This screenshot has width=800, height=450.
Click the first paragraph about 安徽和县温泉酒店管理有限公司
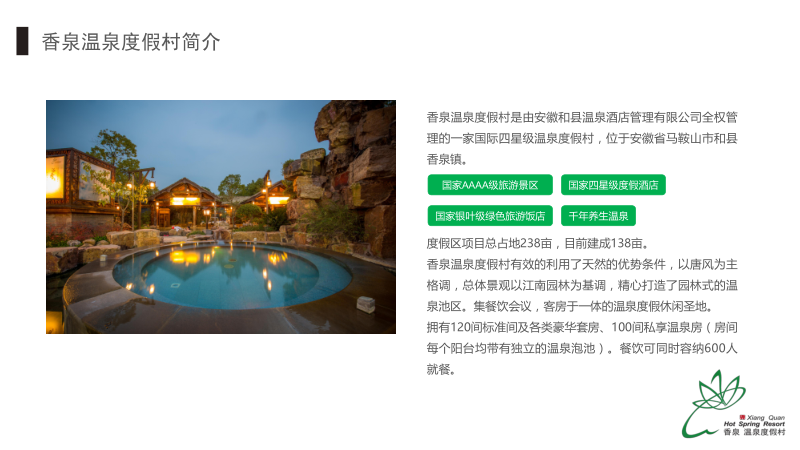582,138
